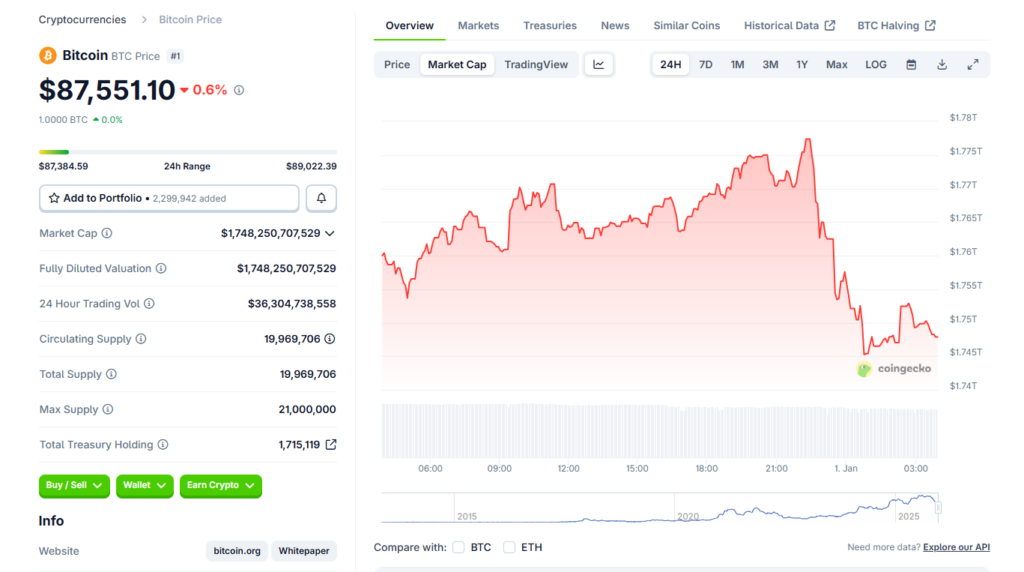Open the Explore our API link

point(956,547)
